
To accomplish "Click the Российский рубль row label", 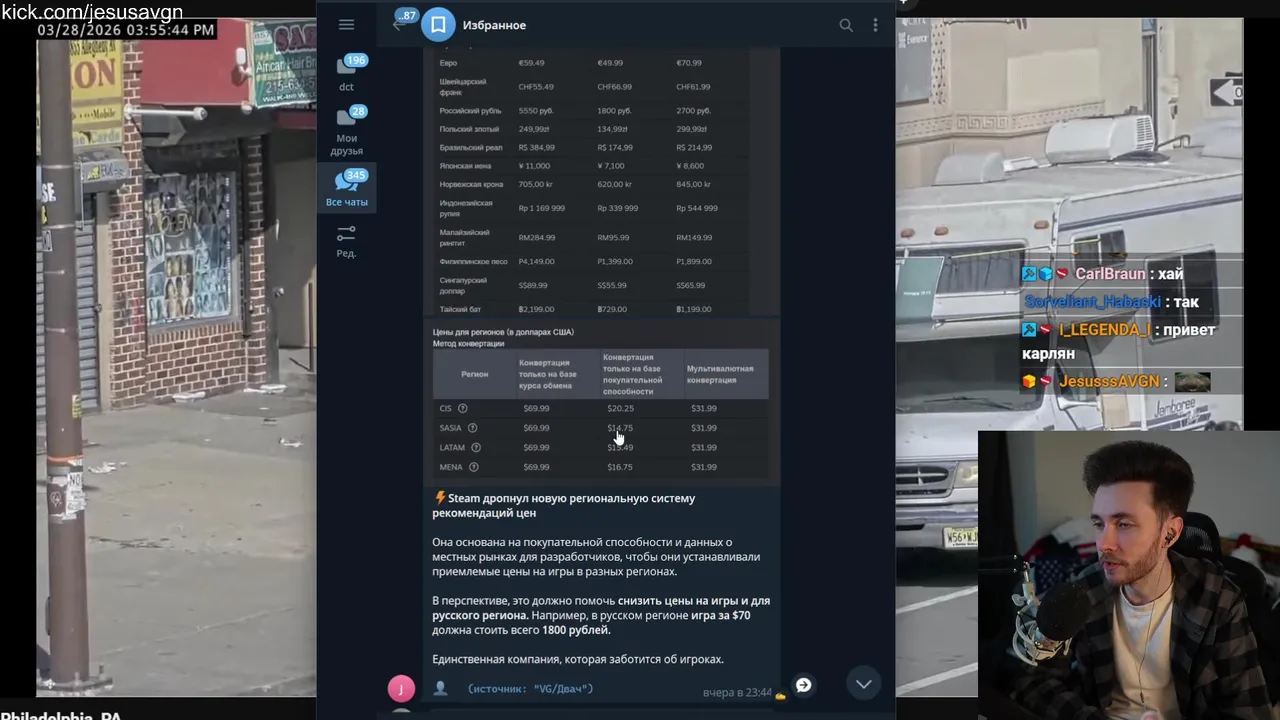I will [469, 110].
